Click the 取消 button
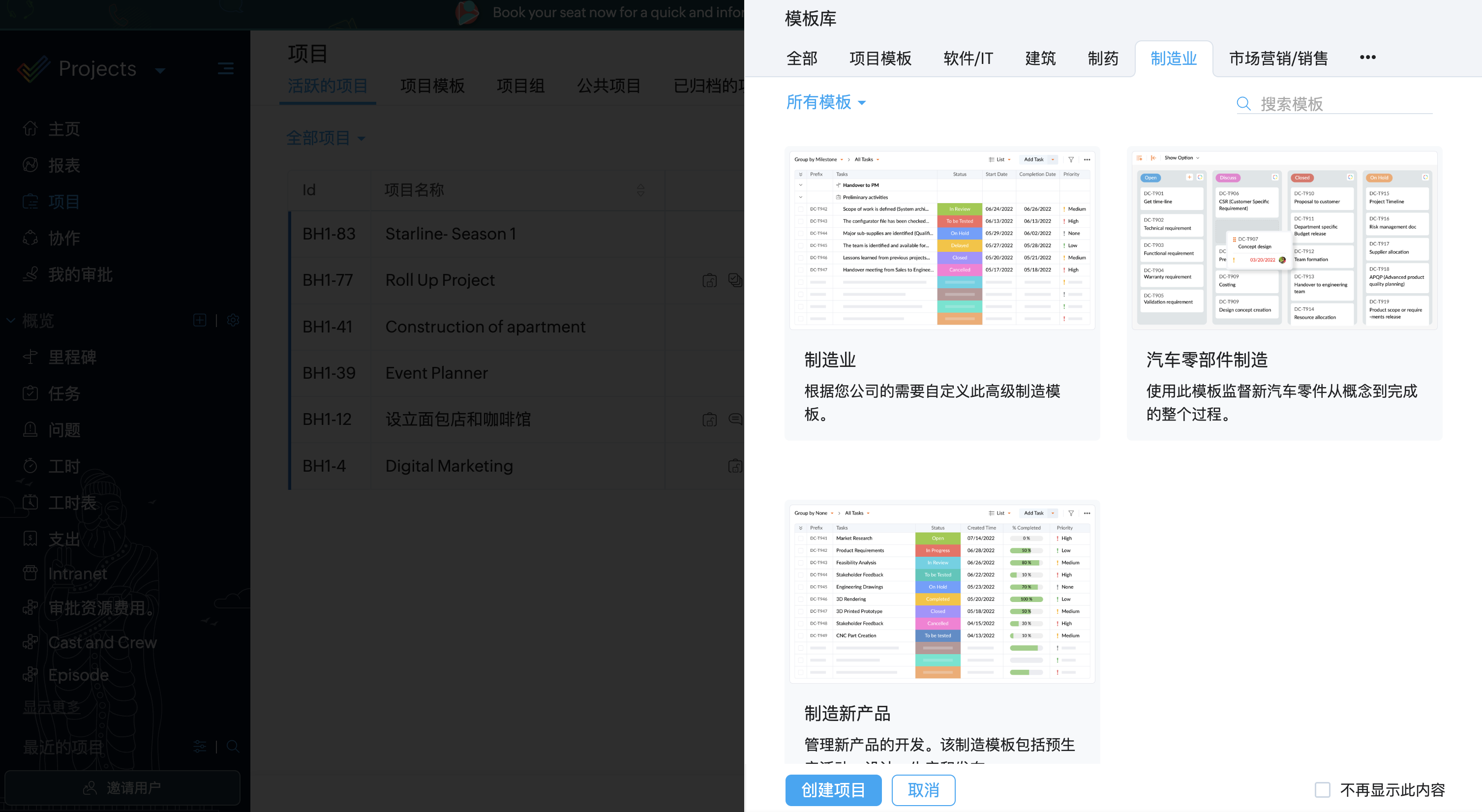 click(923, 789)
